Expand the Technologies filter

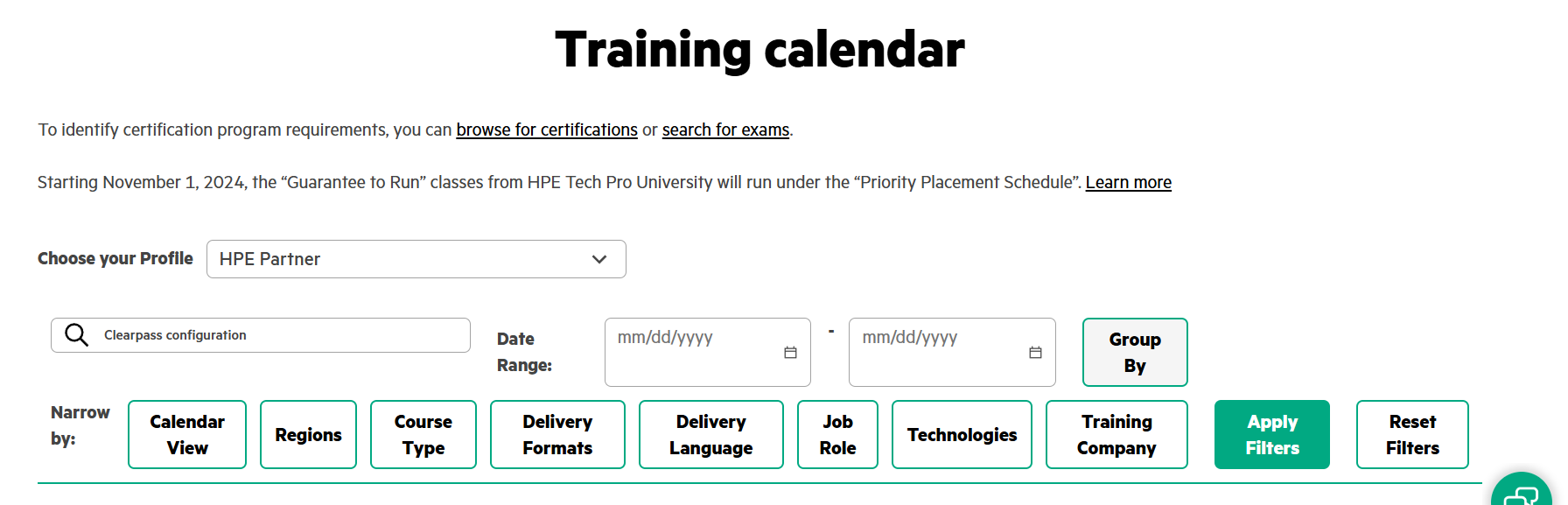pos(962,435)
